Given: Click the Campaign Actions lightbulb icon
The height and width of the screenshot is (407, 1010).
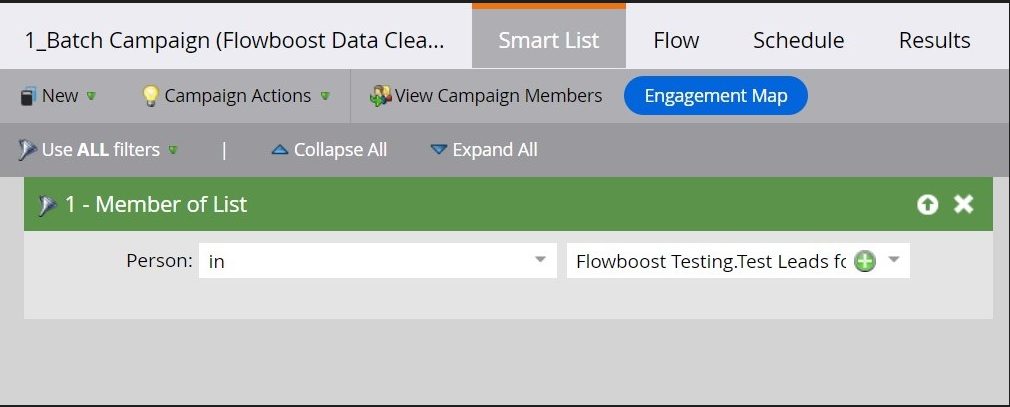Looking at the screenshot, I should pos(150,96).
